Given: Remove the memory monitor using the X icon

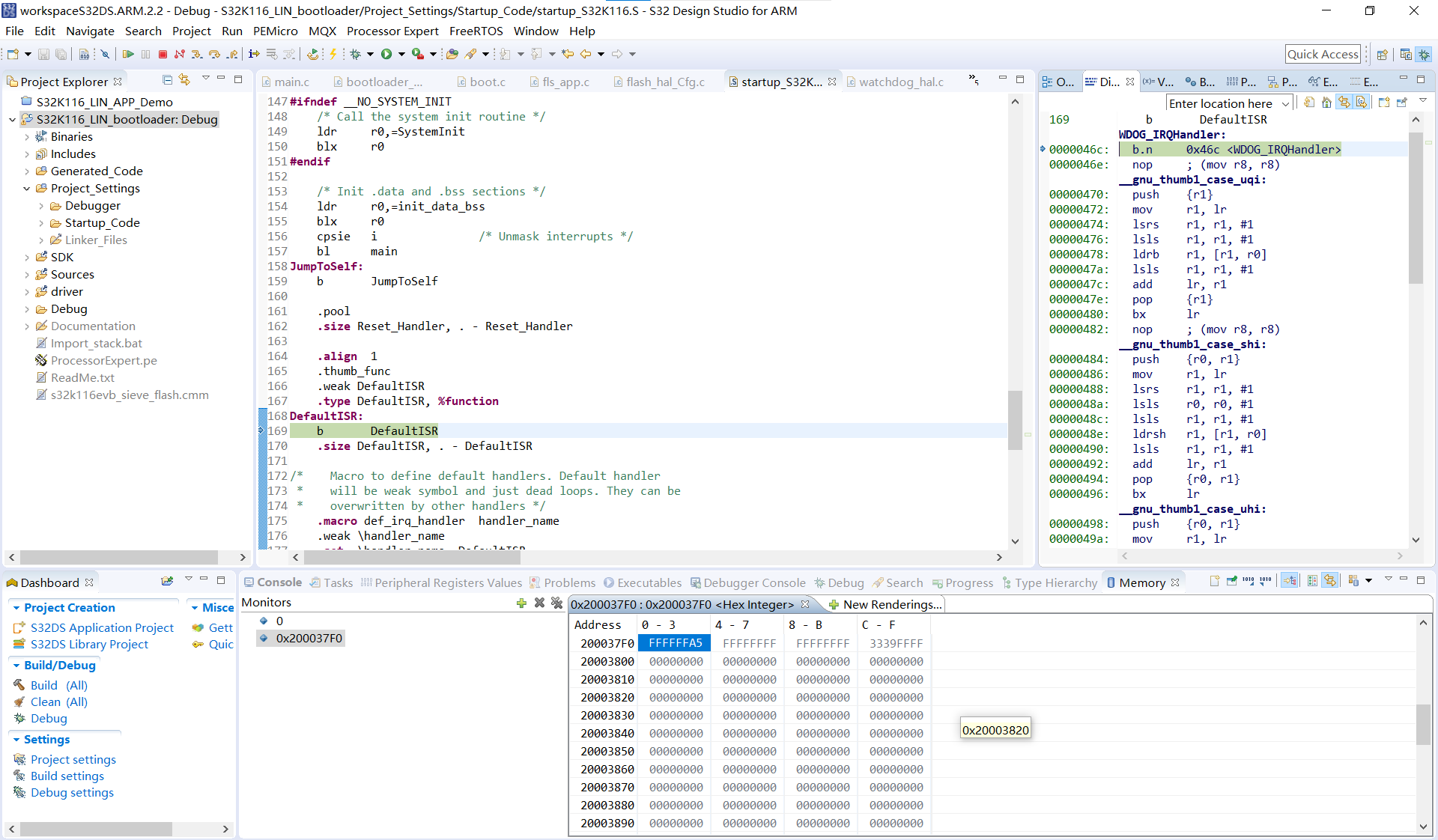Looking at the screenshot, I should [x=540, y=603].
